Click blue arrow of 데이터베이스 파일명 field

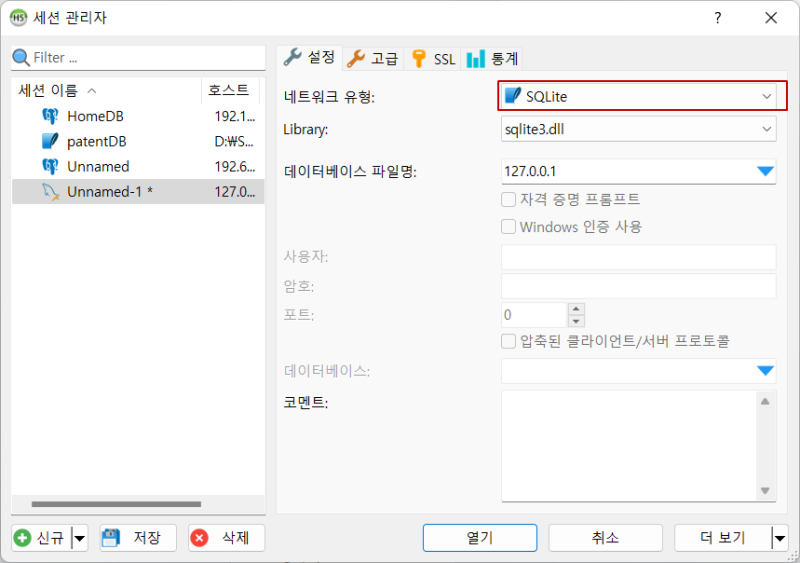(765, 171)
